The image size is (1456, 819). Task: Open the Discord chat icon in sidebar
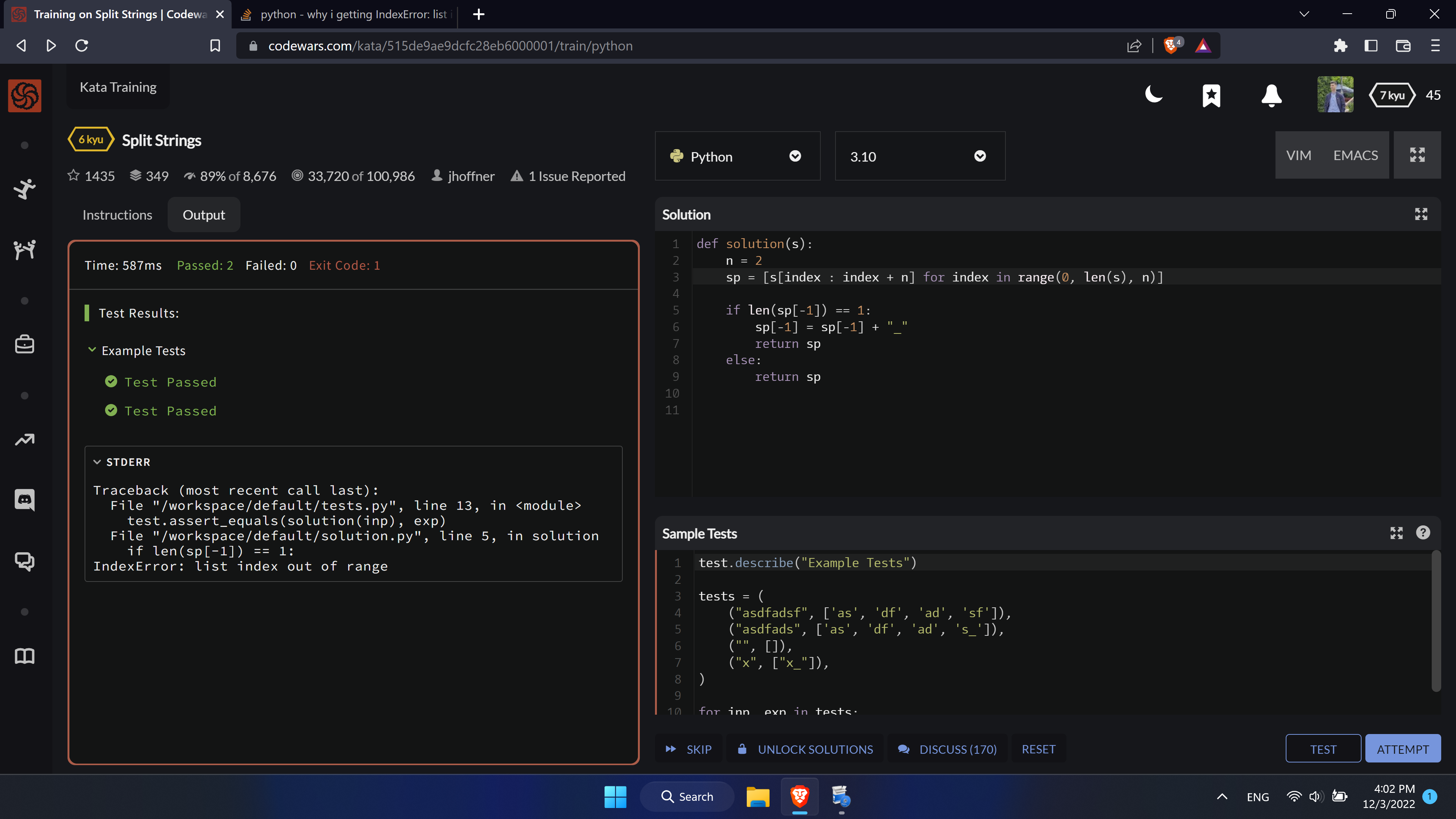pos(24,500)
